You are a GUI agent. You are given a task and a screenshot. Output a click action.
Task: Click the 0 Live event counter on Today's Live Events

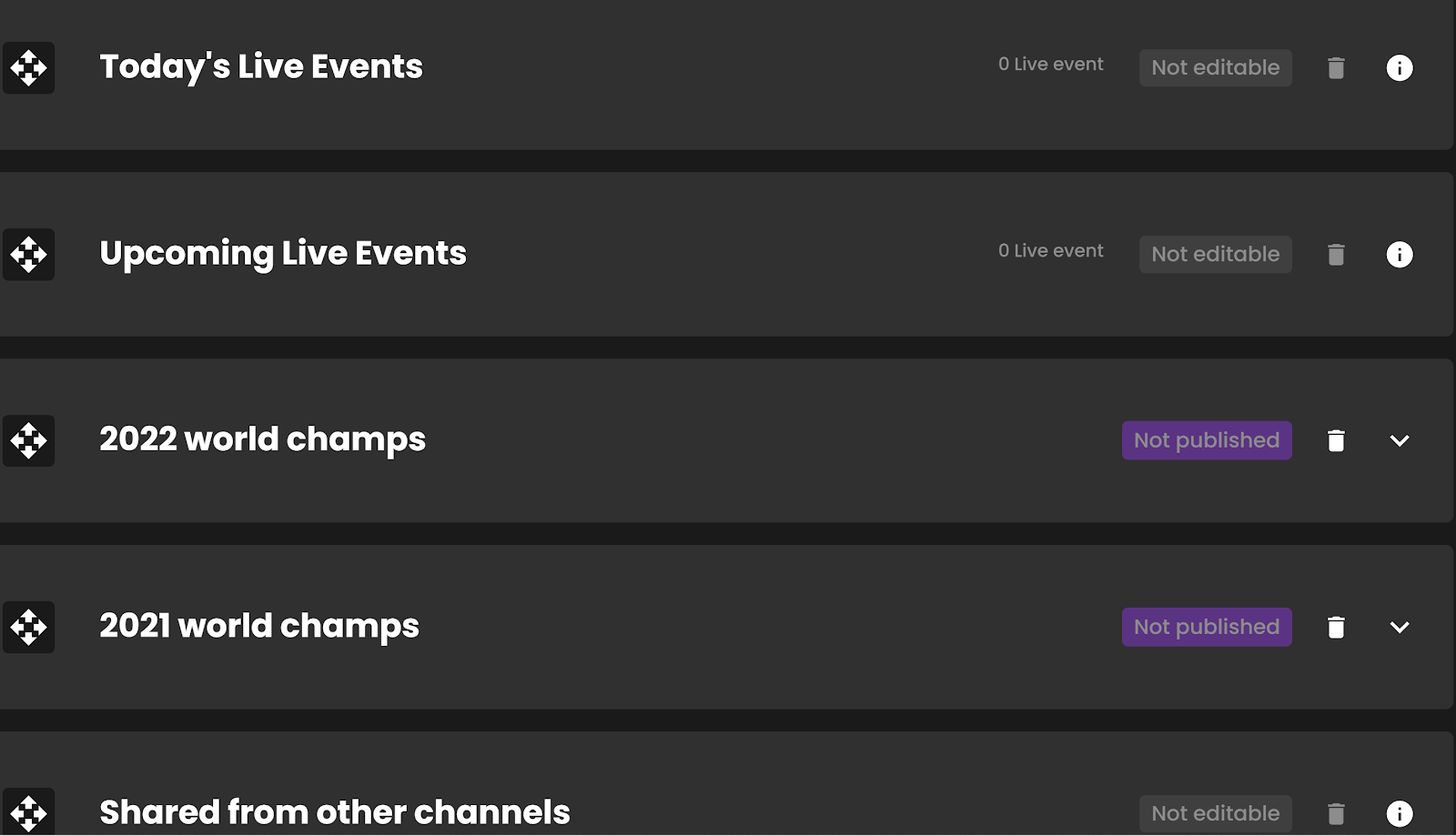[1050, 65]
